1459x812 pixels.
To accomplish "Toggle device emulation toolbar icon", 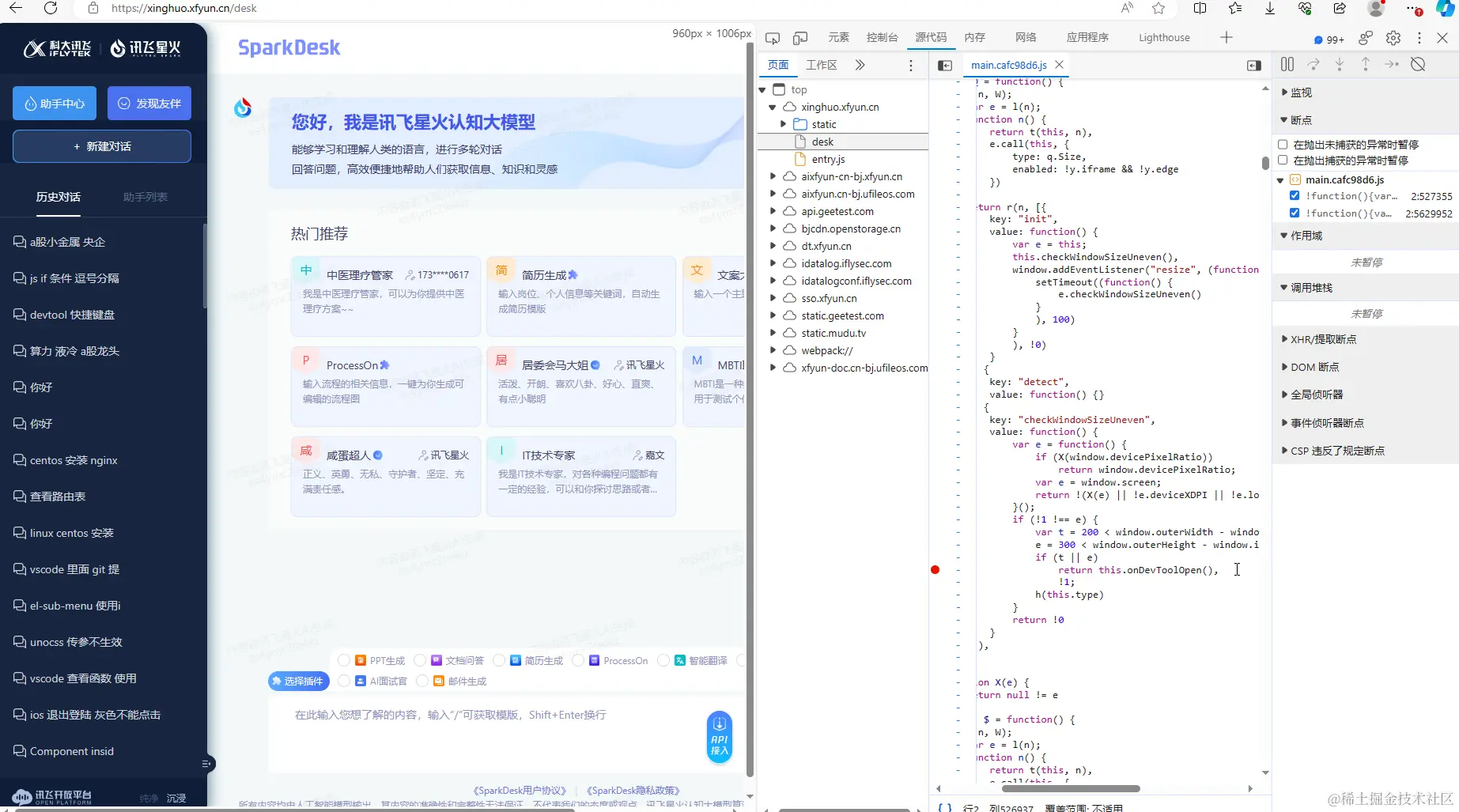I will pos(800,38).
